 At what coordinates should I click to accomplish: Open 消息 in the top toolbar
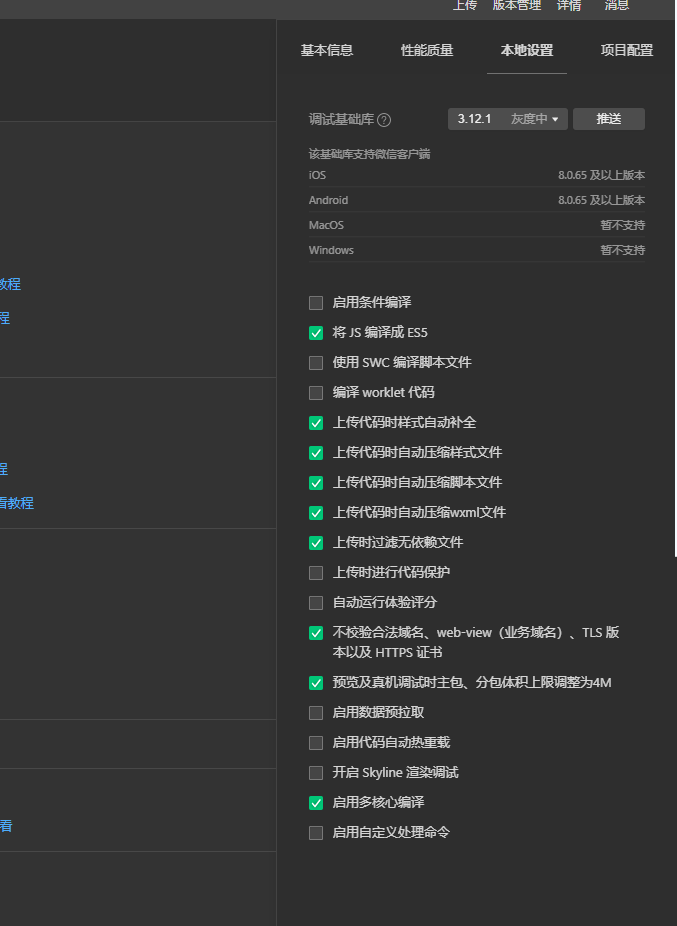(617, 5)
